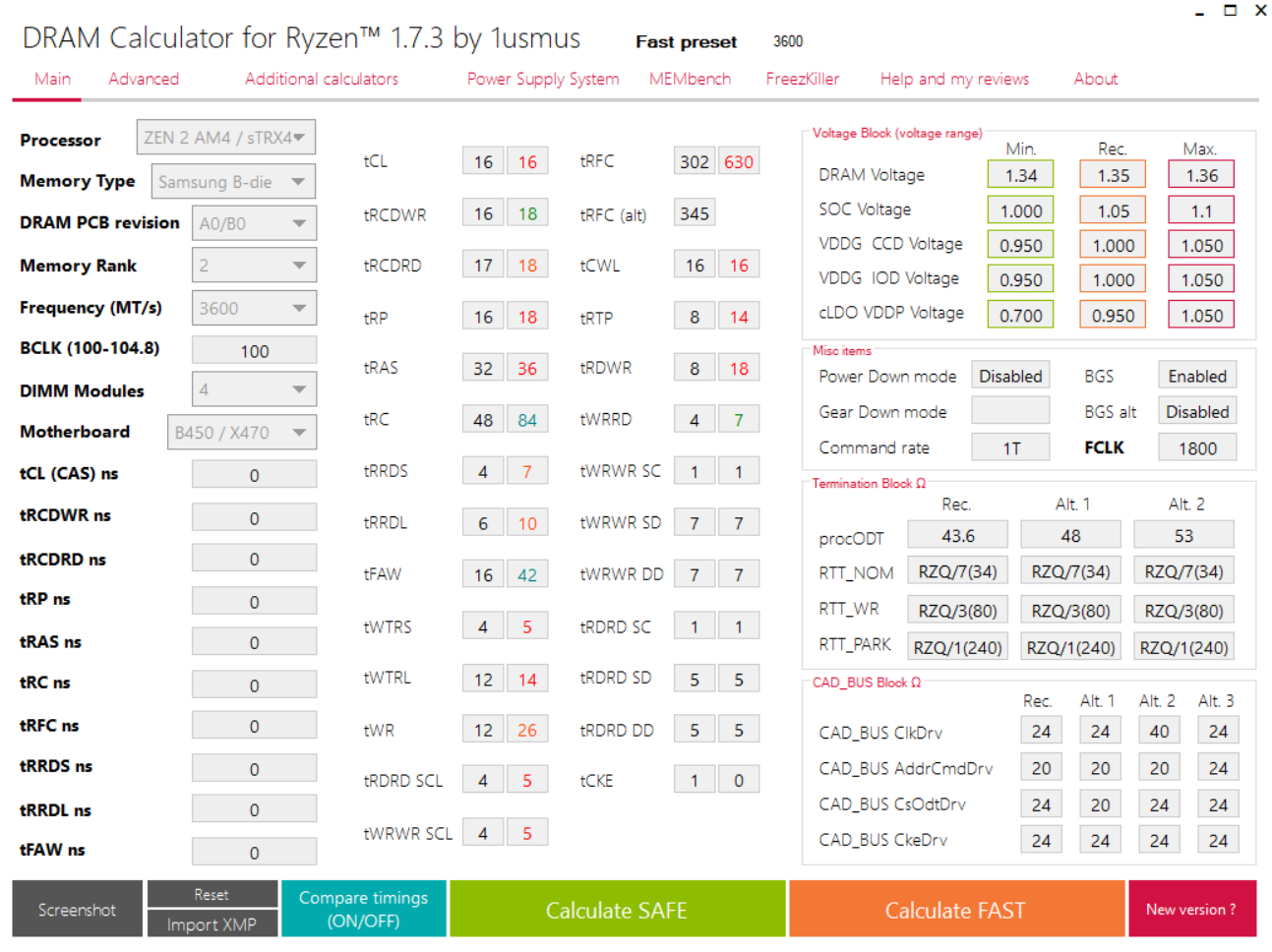Screen dimensions: 1272x952
Task: Click RTT_PARK Alt. 1 RZQ/1(240) value
Action: click(x=1070, y=647)
